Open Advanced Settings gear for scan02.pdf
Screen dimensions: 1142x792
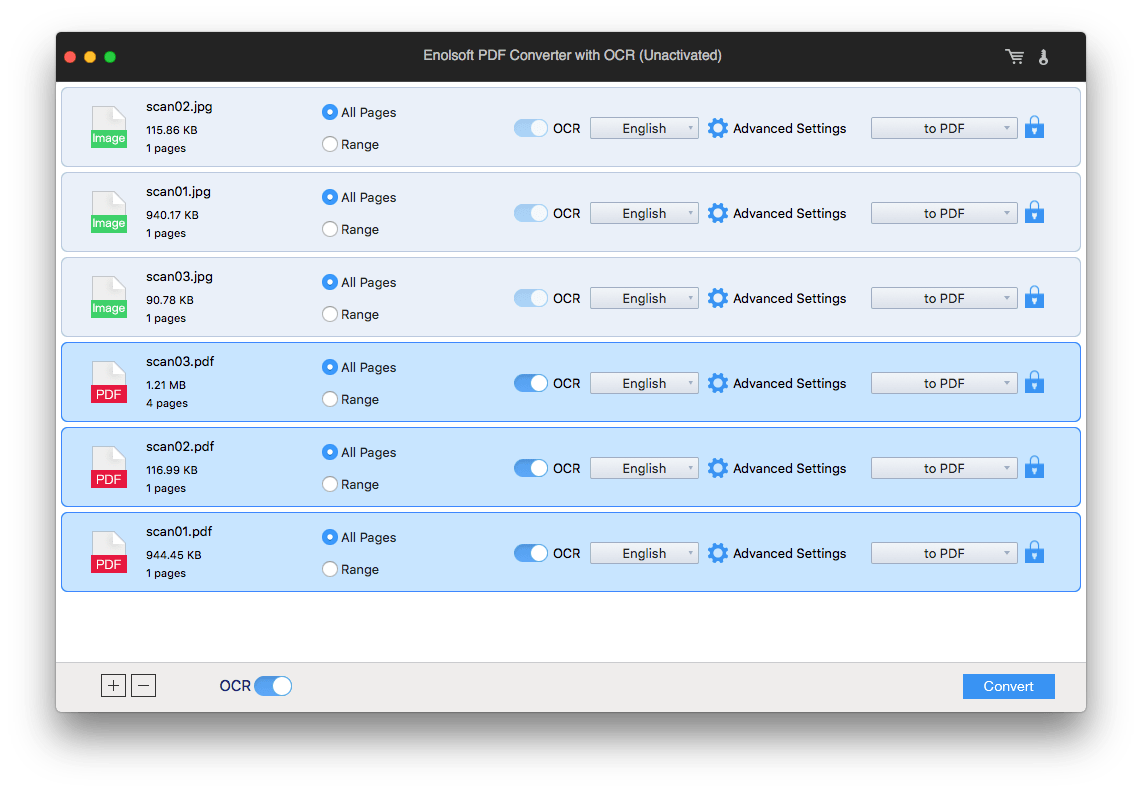[717, 468]
